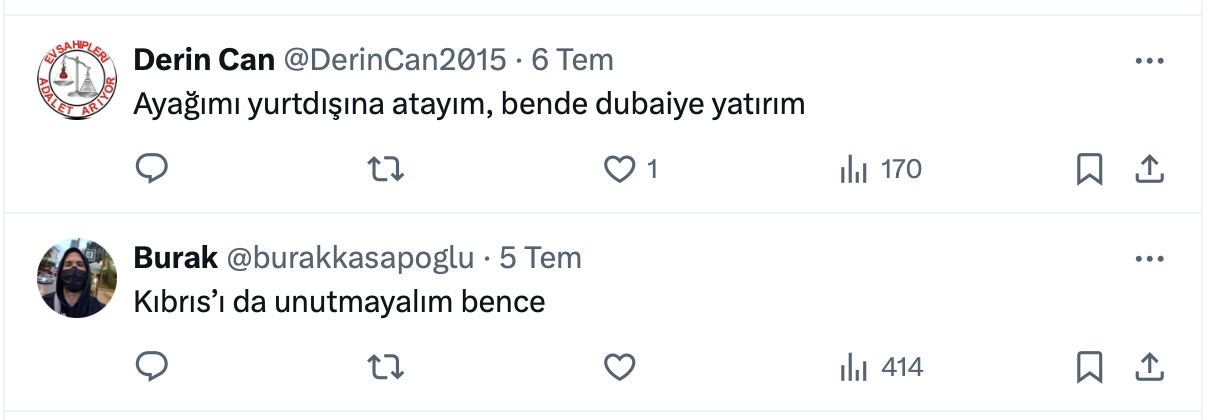Screen dimensions: 1208x420
Task: Open the @DerinCan2015 handle link
Action: (395, 60)
